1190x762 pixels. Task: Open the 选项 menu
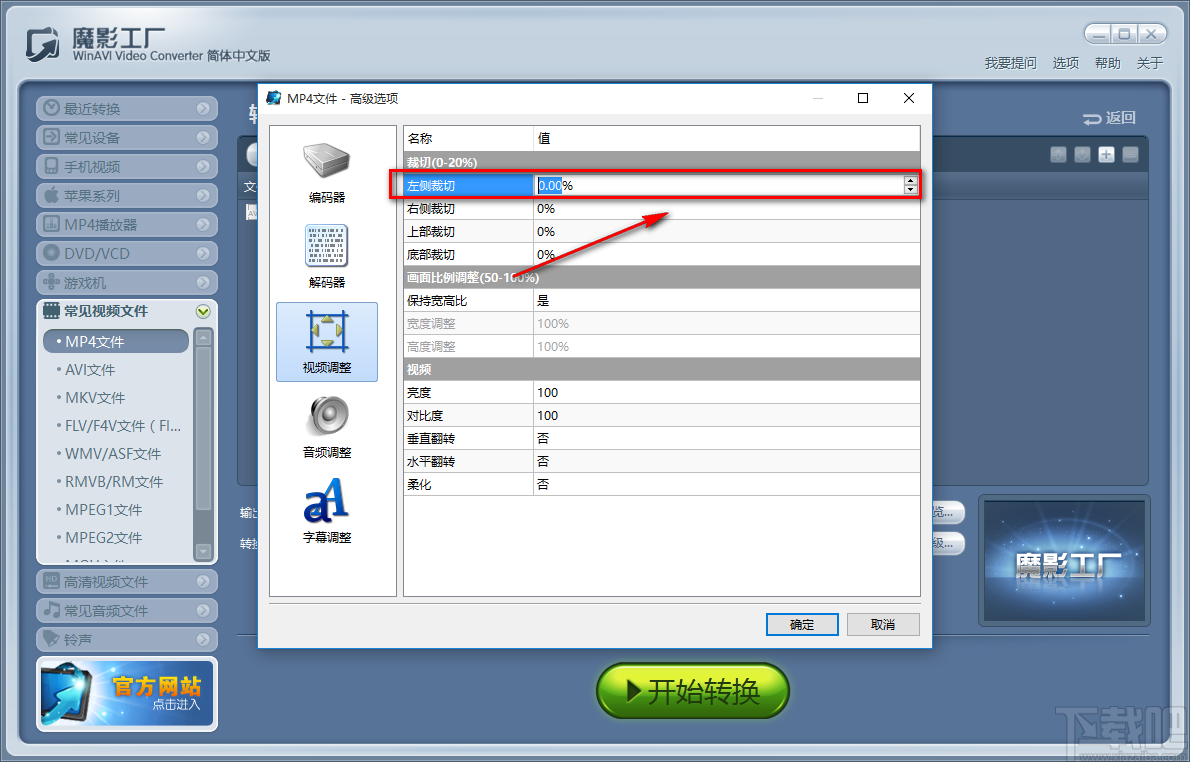point(1066,63)
